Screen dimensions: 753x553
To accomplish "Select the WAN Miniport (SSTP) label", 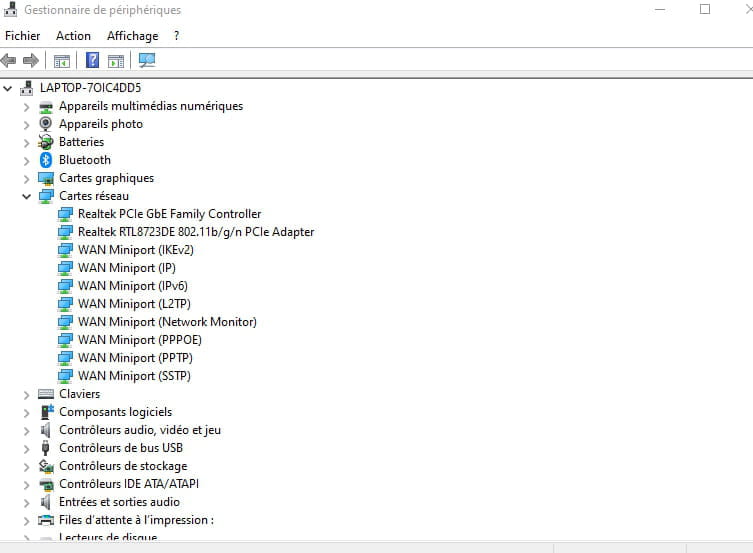I will coord(134,376).
